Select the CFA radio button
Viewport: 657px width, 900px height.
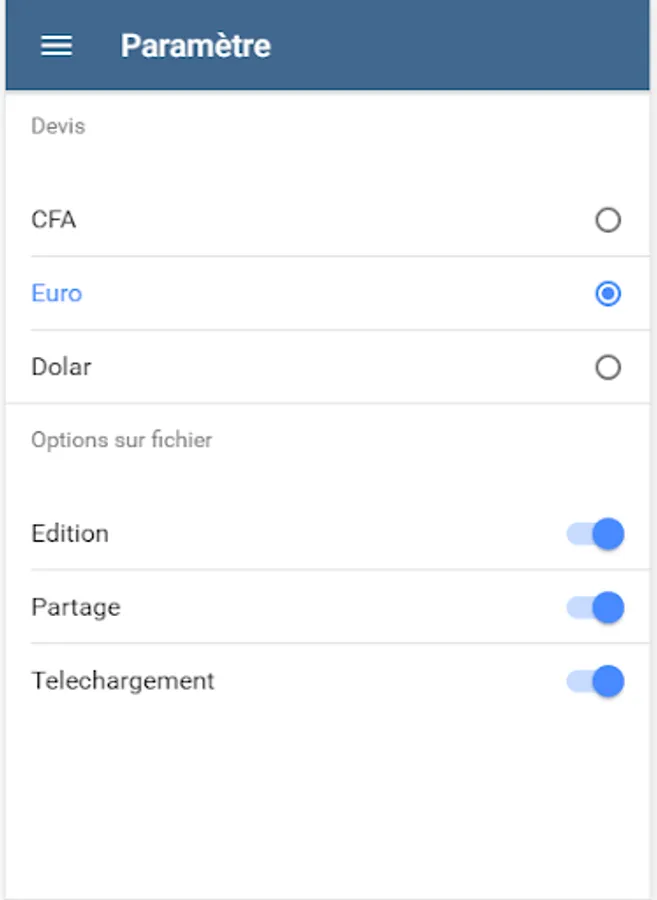coord(607,220)
